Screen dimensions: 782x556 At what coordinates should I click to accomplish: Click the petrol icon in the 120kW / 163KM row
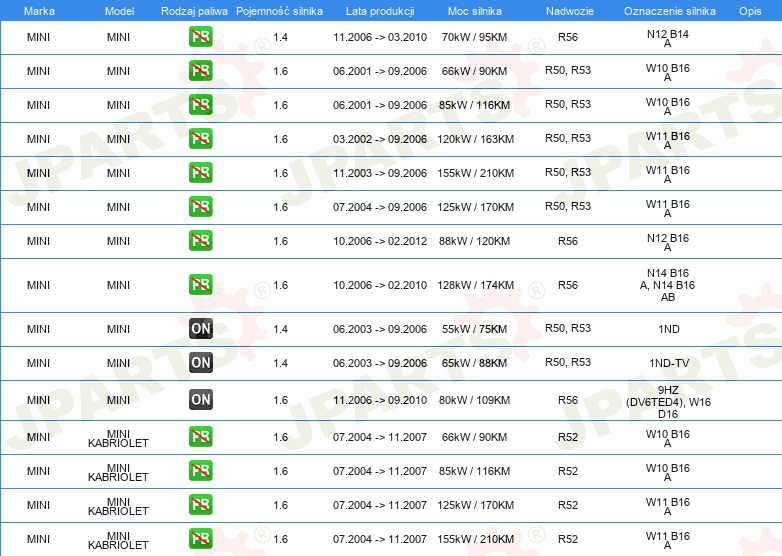pyautogui.click(x=200, y=139)
